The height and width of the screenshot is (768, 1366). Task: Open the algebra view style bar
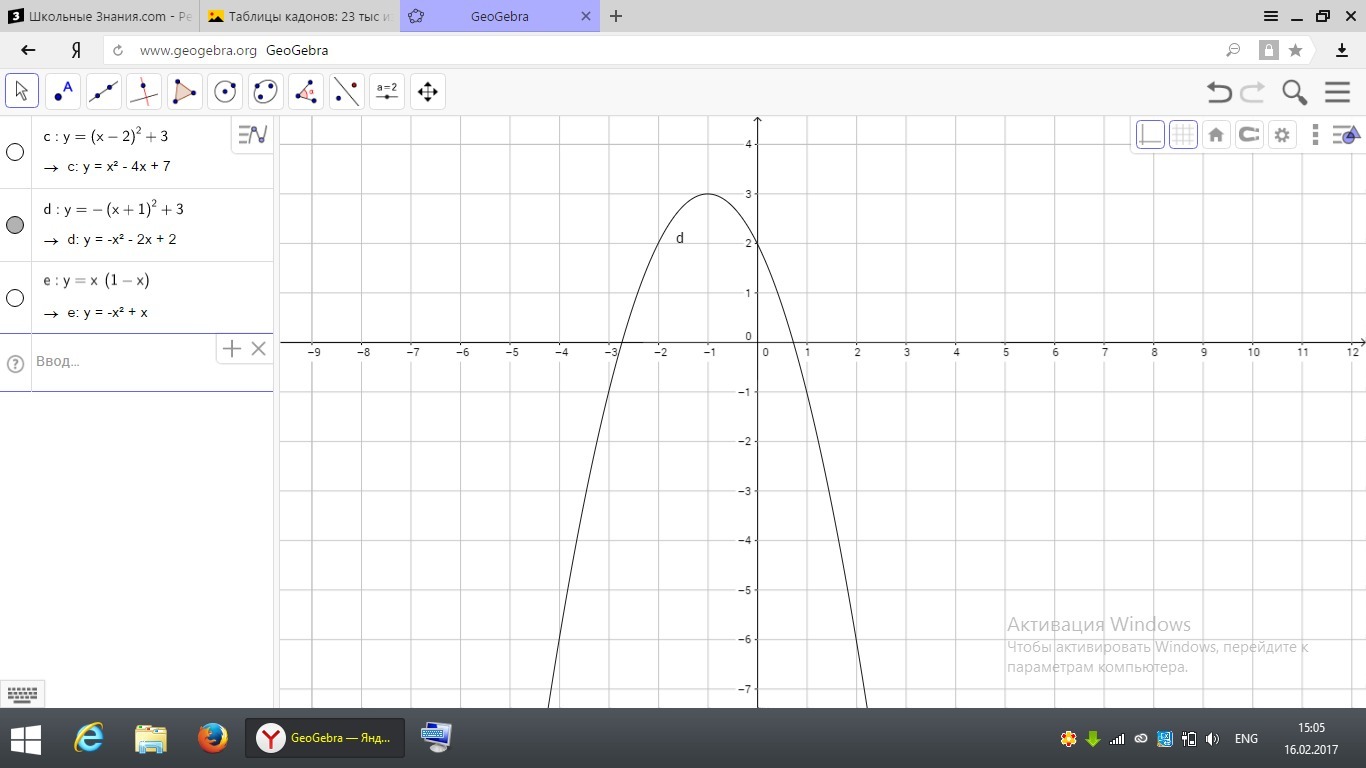point(253,134)
